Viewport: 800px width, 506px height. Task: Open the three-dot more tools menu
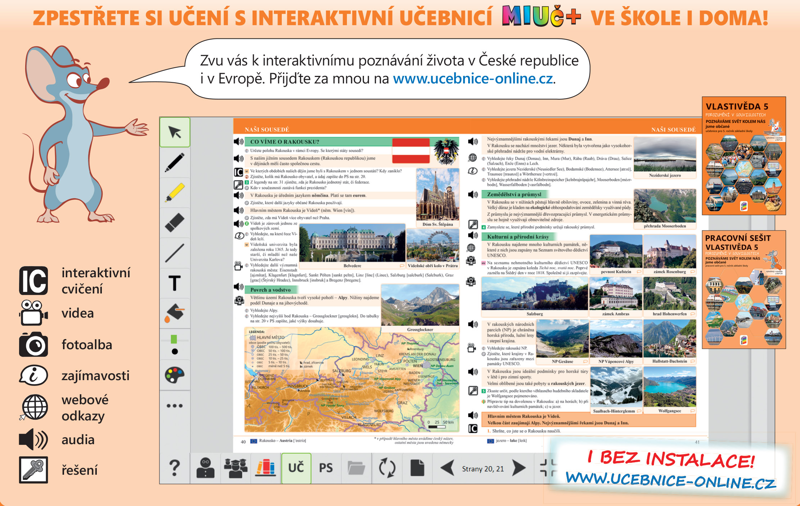click(174, 406)
